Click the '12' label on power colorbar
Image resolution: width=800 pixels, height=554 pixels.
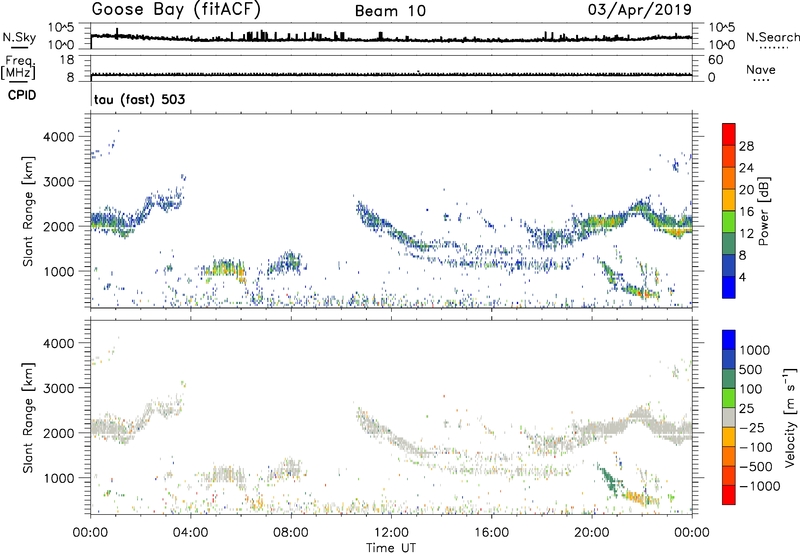(x=746, y=234)
